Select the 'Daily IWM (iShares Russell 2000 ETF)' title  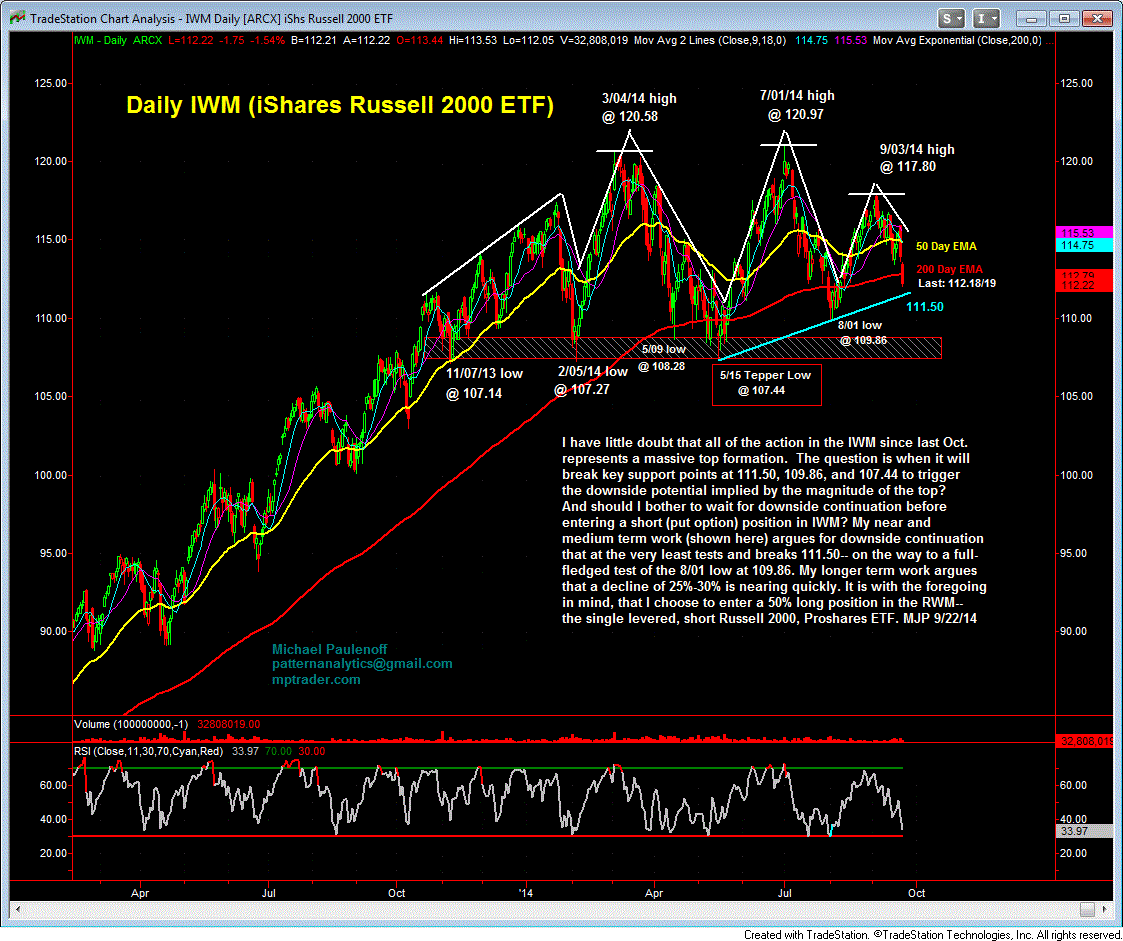[x=340, y=105]
